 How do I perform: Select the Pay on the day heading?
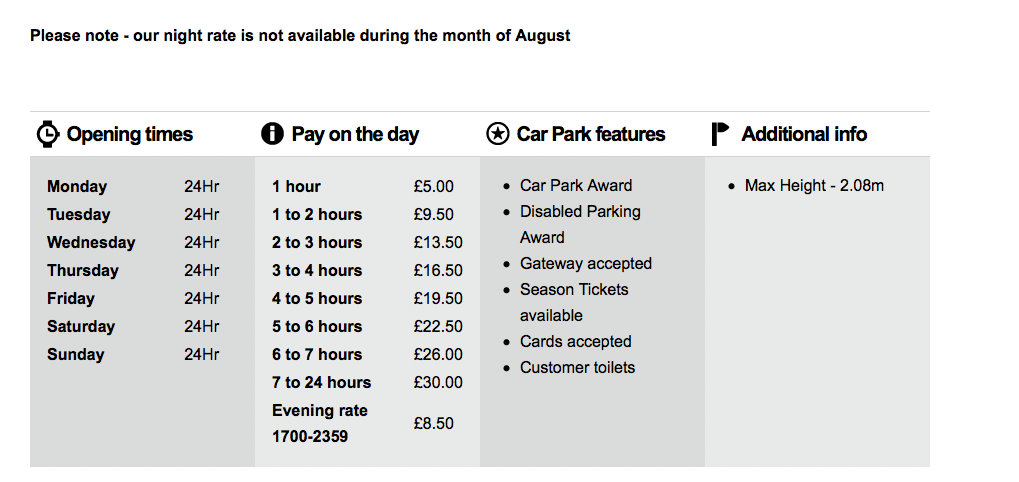point(355,134)
